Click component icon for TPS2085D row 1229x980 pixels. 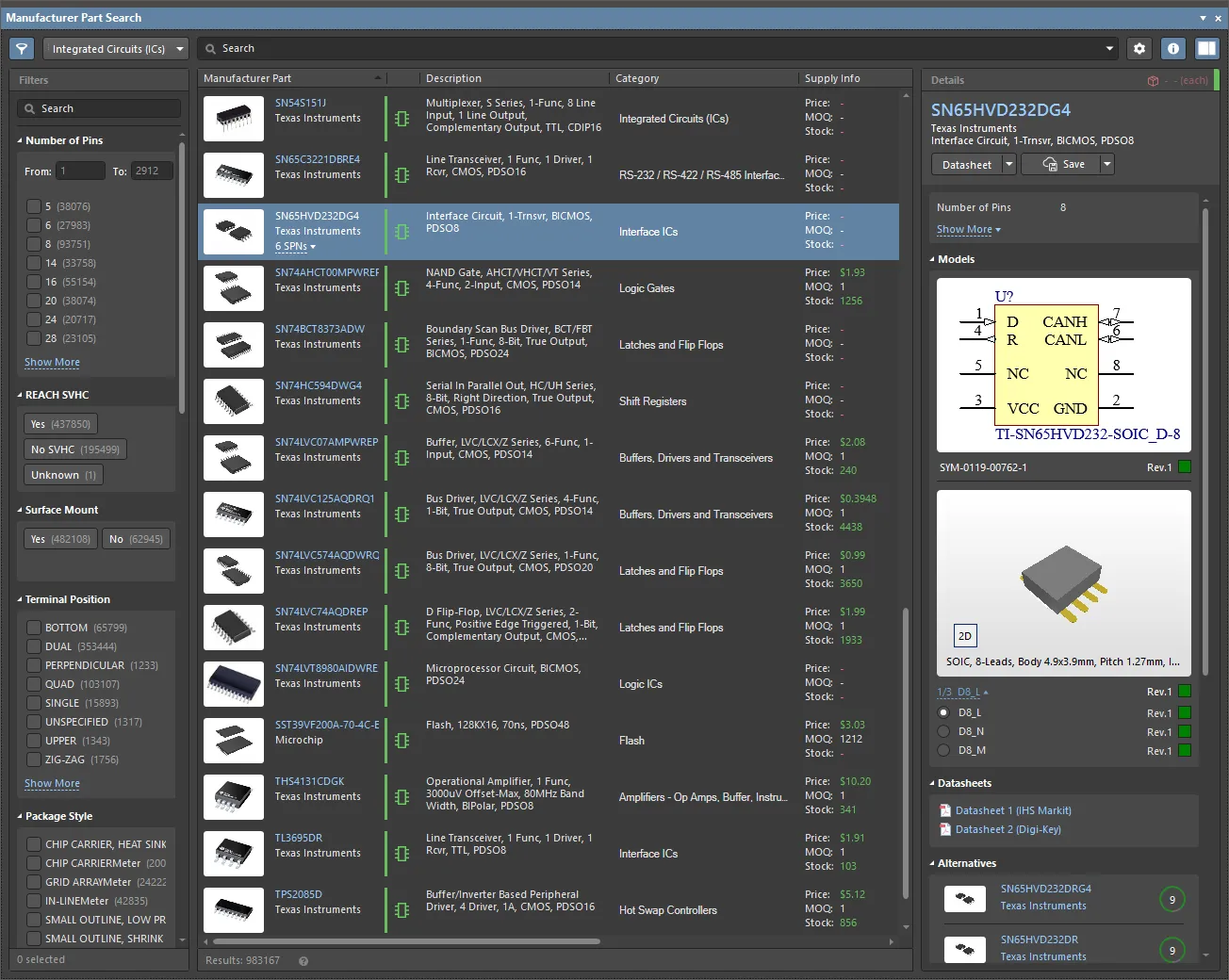click(x=402, y=910)
